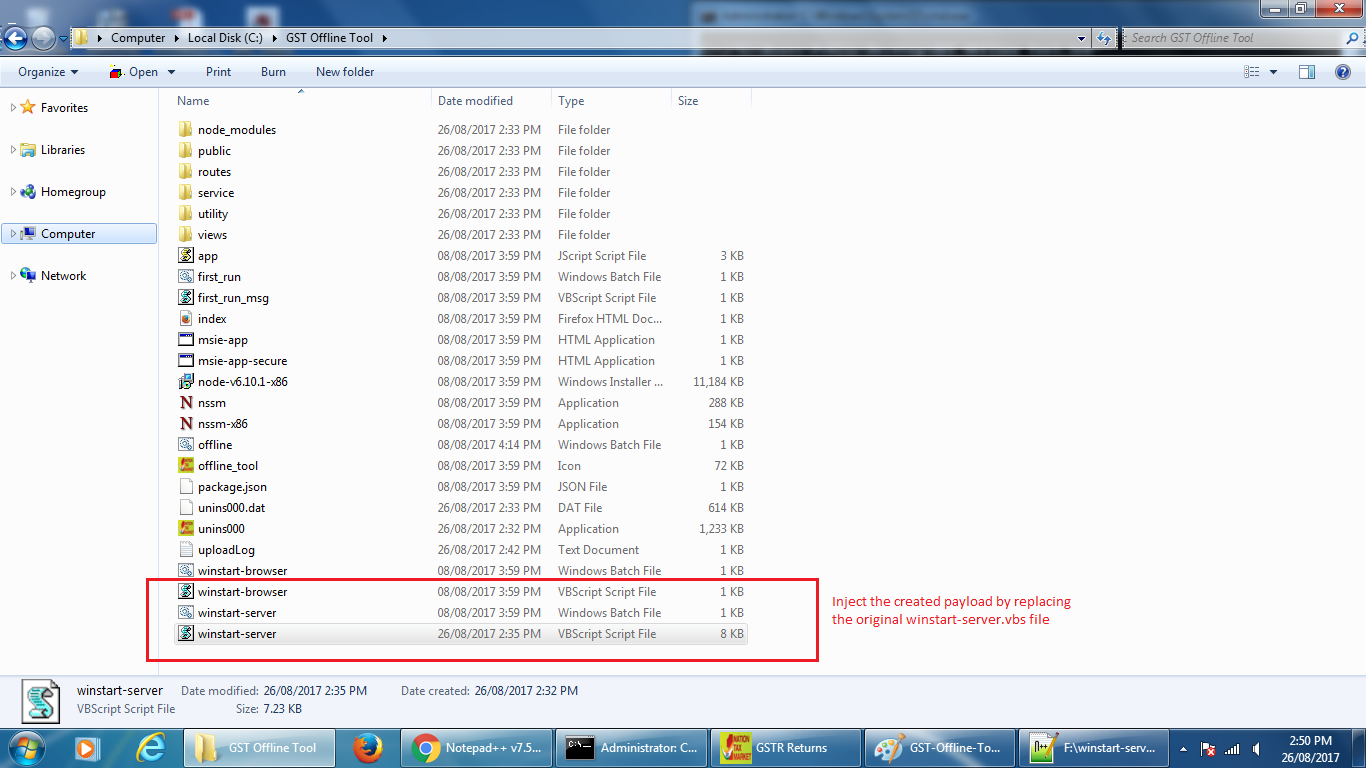Select the first_run batch file icon
This screenshot has width=1366, height=768.
coord(185,277)
